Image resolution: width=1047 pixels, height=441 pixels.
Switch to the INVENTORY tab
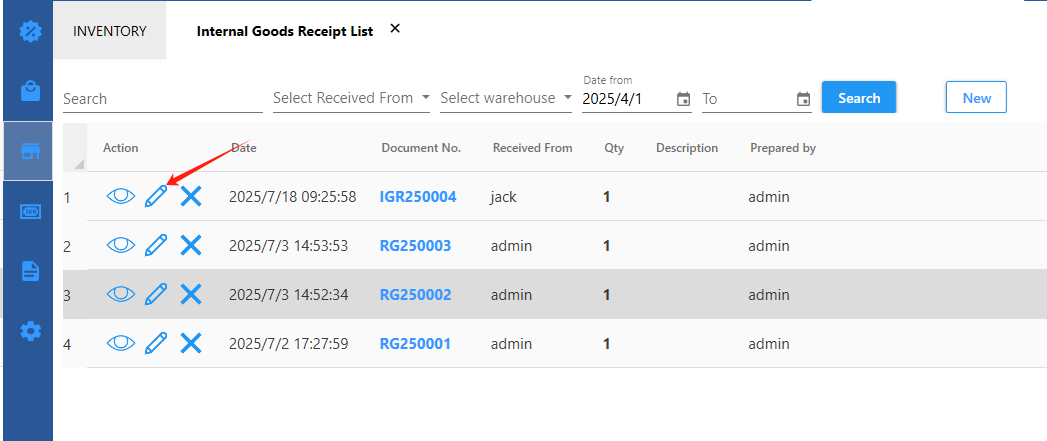coord(110,31)
